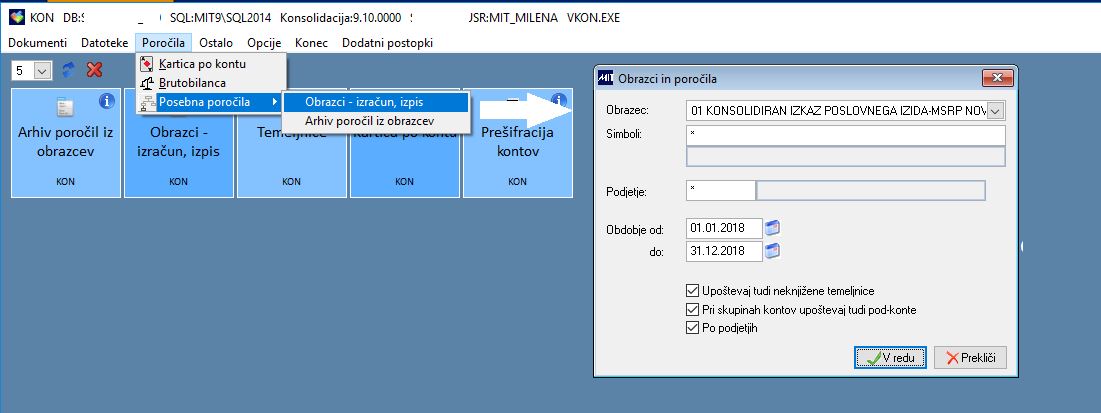1101x413 pixels.
Task: Click the red X delete icon in toolbar
Action: tap(94, 70)
